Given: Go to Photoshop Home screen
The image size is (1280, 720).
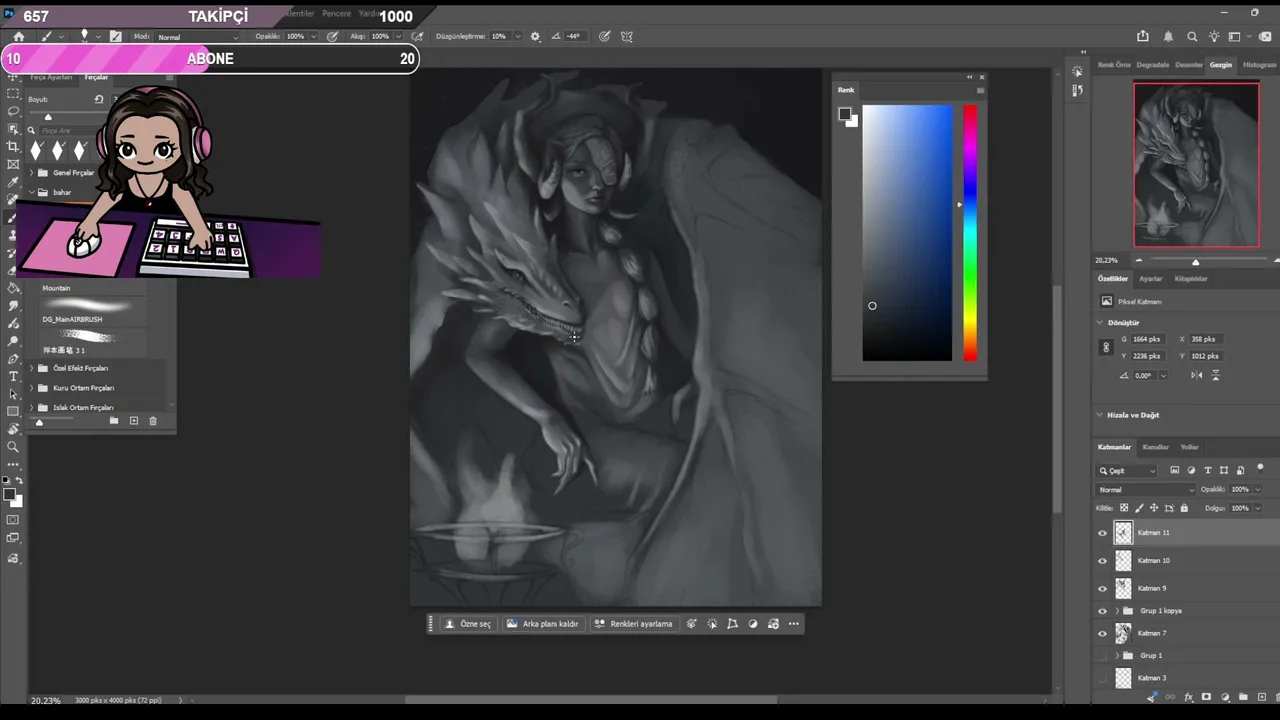Looking at the screenshot, I should click(18, 36).
